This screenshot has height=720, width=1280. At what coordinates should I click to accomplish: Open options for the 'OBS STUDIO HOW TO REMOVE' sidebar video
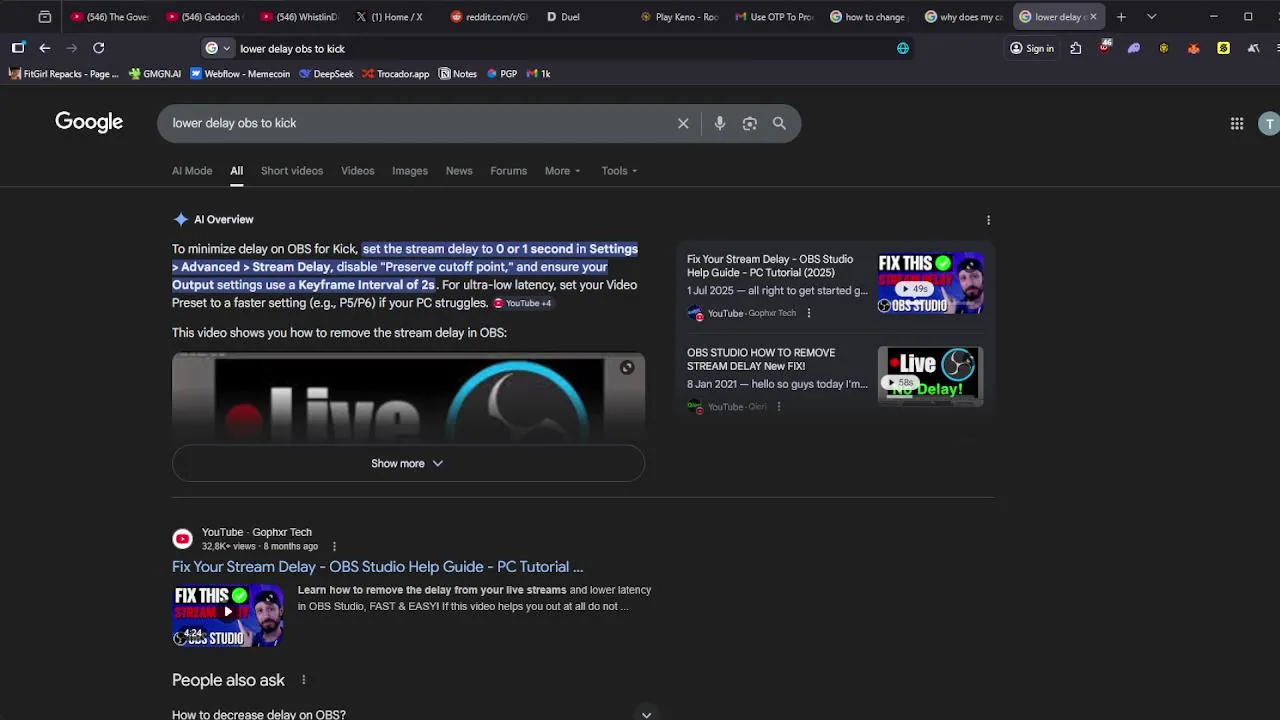tap(778, 407)
